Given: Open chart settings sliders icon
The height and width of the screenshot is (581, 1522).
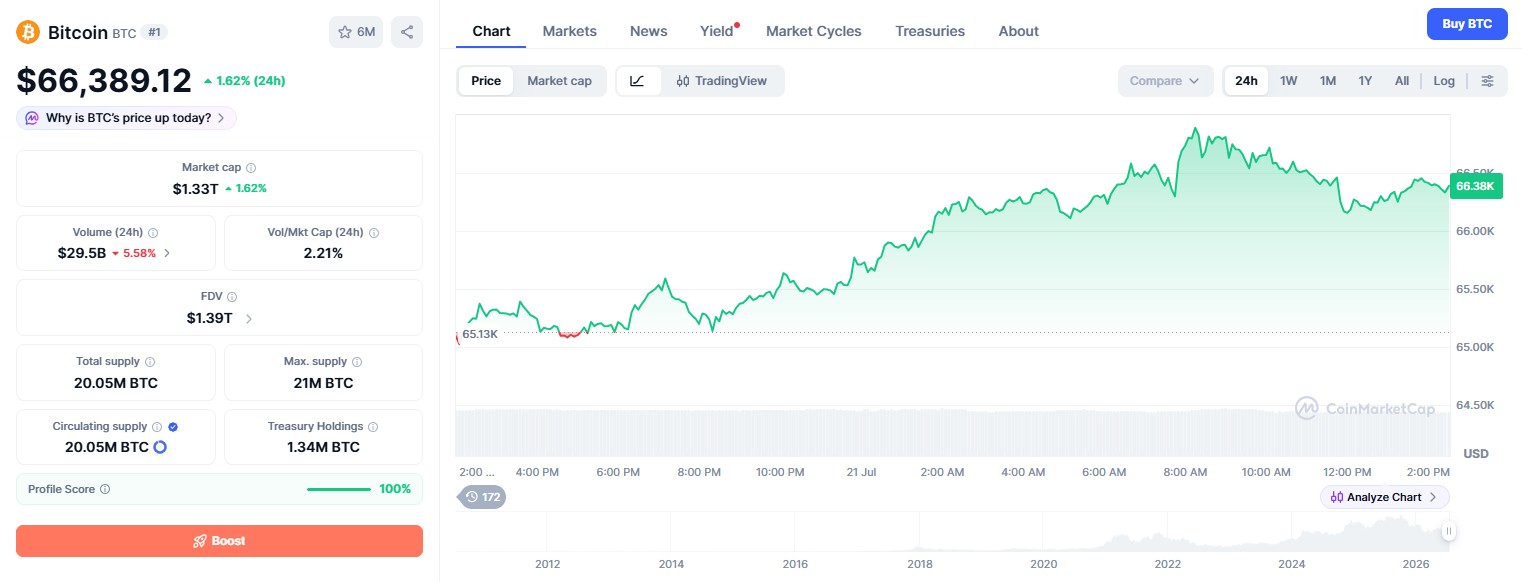Looking at the screenshot, I should click(1488, 81).
